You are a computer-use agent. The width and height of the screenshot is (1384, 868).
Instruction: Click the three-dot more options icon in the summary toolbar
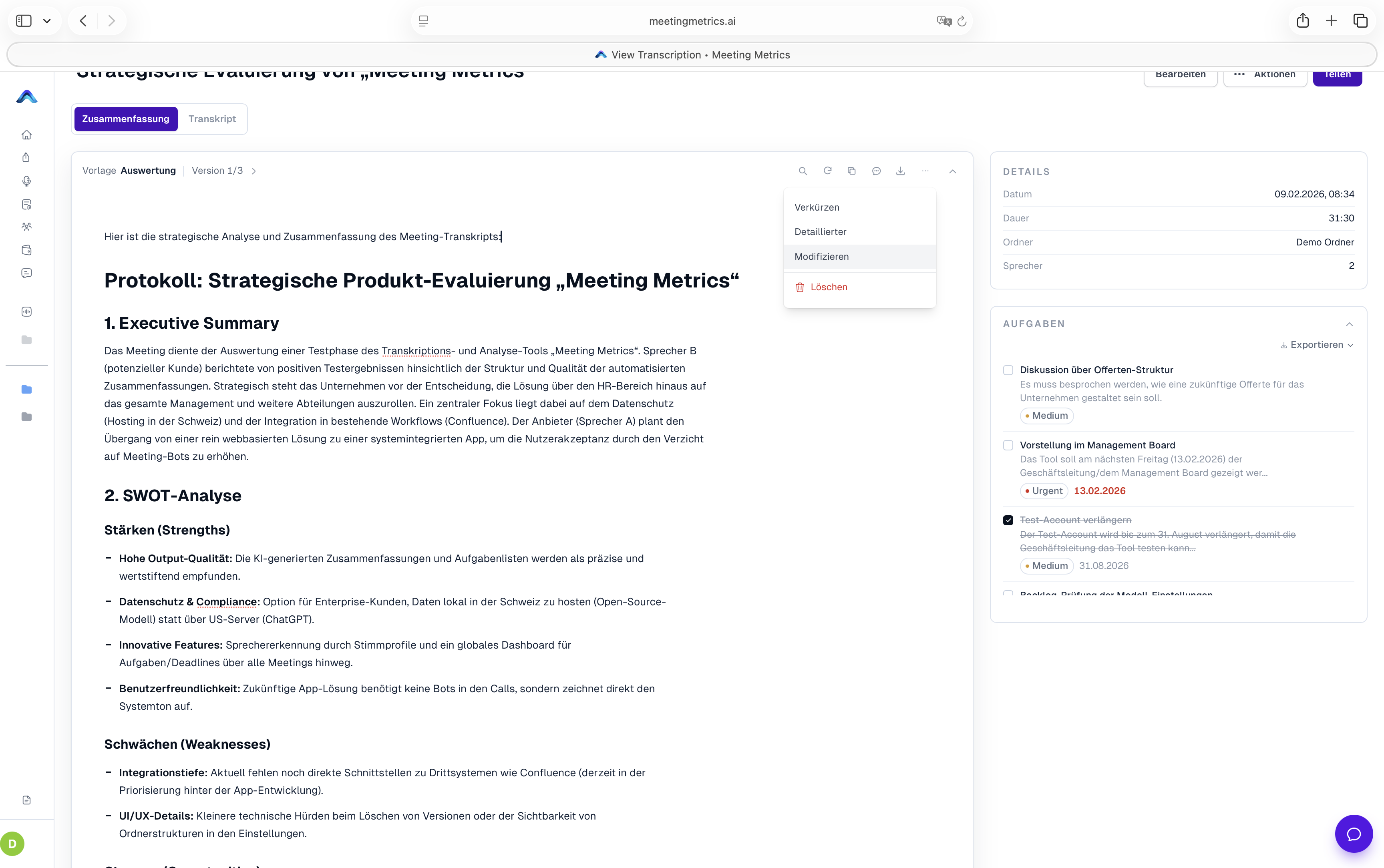925,171
